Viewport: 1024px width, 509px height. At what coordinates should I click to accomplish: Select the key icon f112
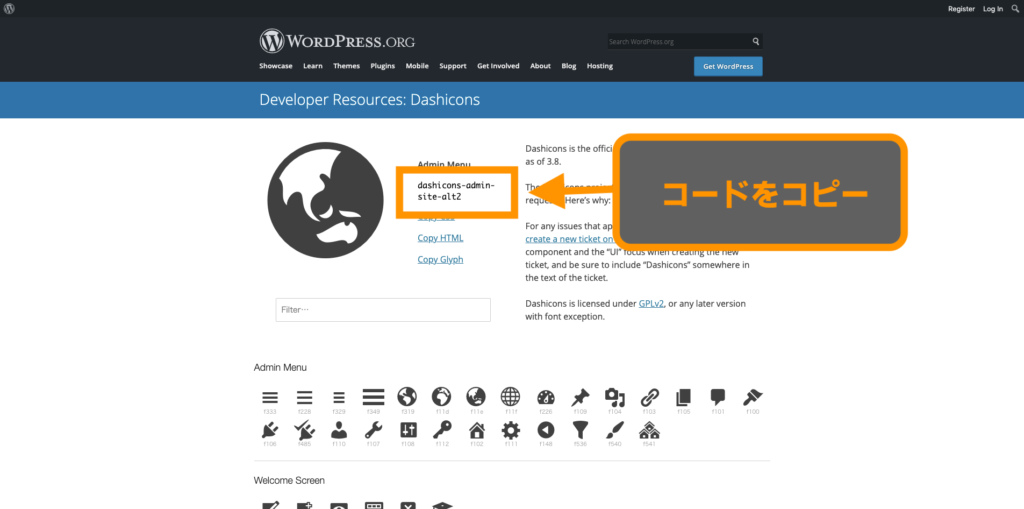point(442,430)
